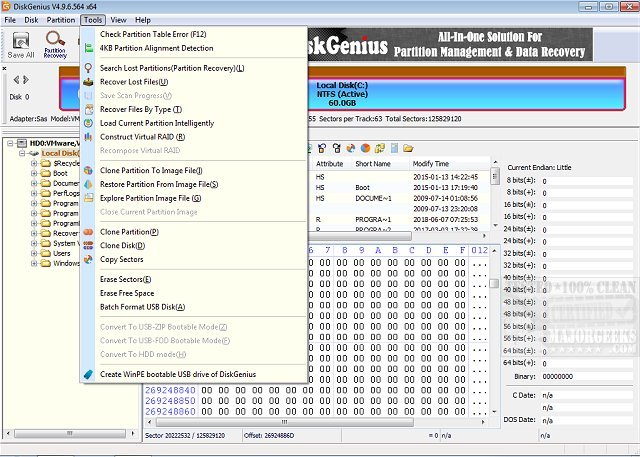
Task: Expand the $Recycle folder node
Action: 34,163
